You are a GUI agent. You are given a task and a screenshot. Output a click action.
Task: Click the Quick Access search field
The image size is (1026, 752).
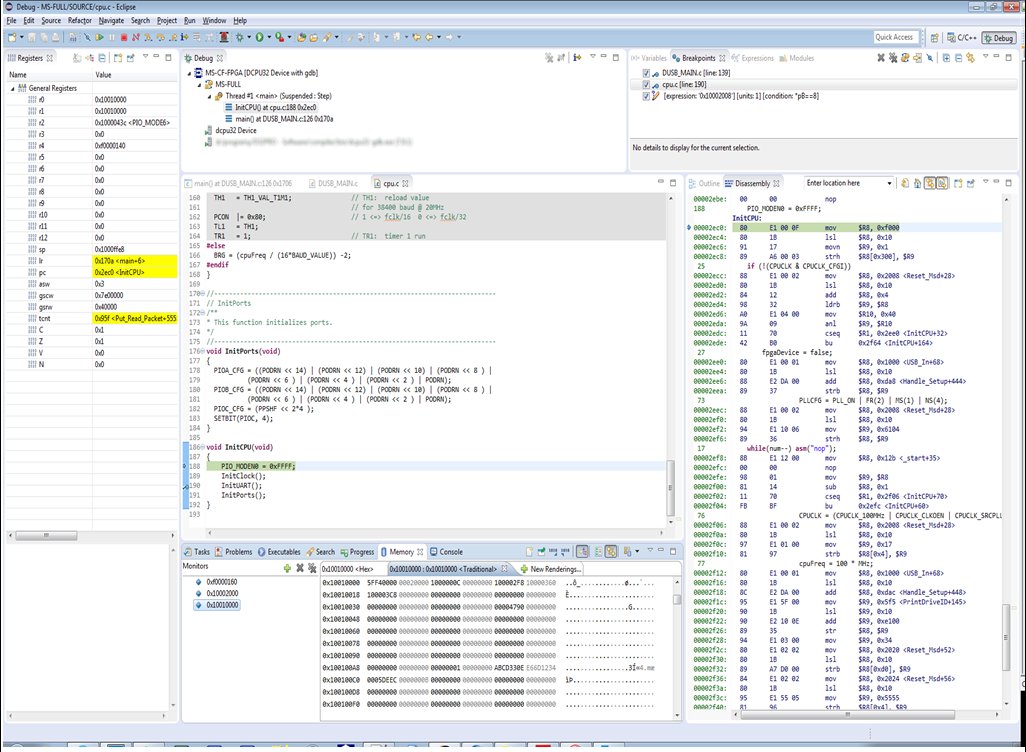(896, 37)
